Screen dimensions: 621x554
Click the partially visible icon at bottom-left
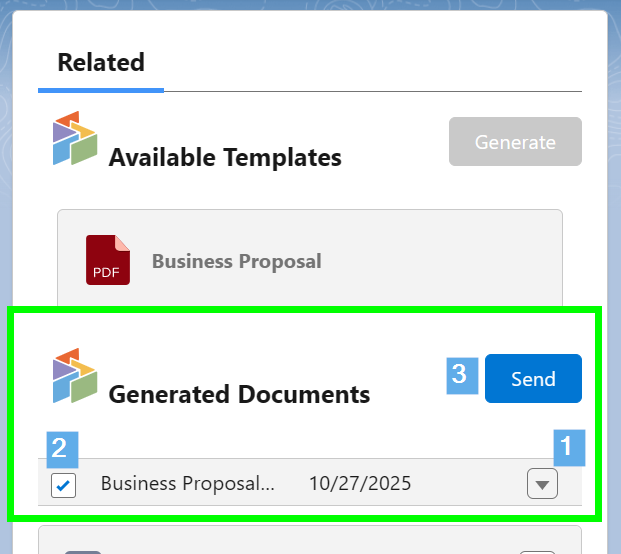tap(80, 550)
